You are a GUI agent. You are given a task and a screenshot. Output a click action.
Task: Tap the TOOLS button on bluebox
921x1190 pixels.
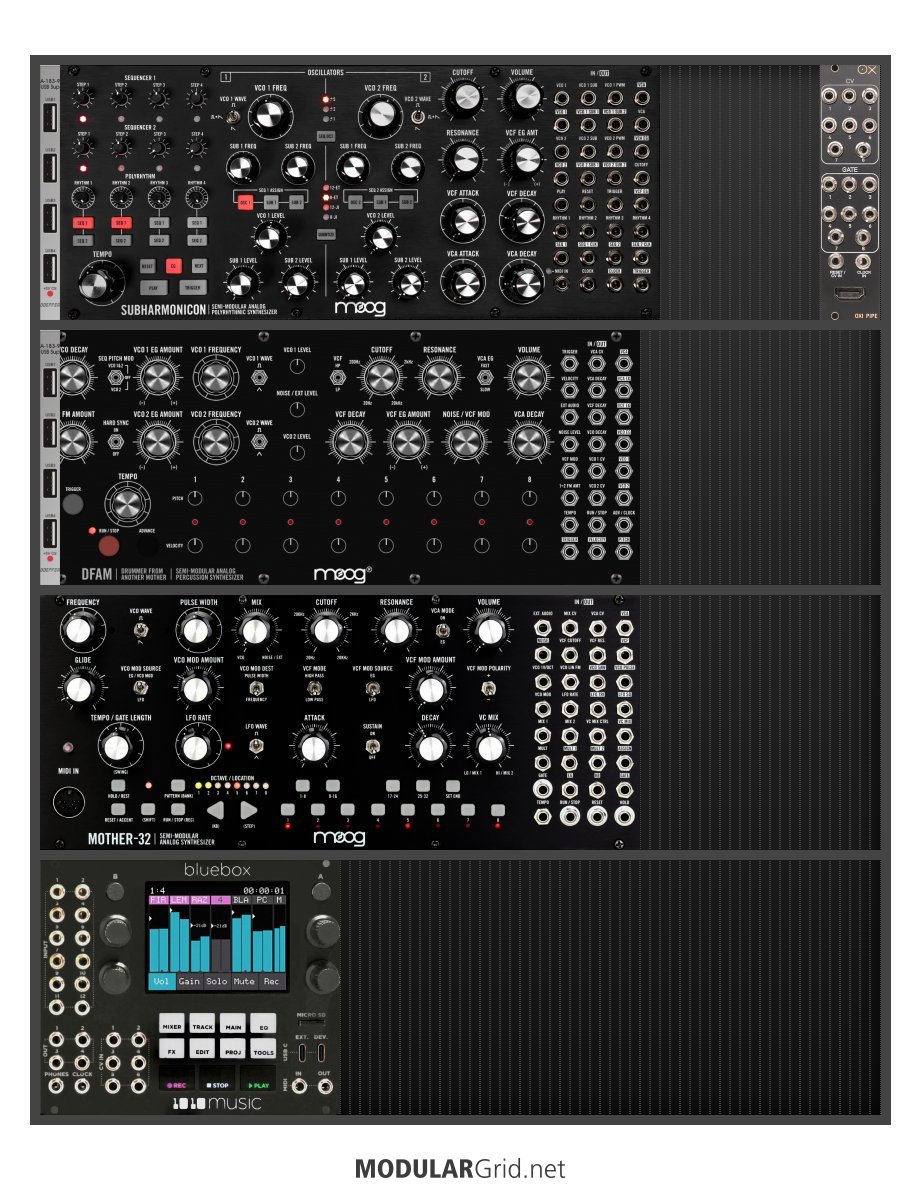point(263,1050)
